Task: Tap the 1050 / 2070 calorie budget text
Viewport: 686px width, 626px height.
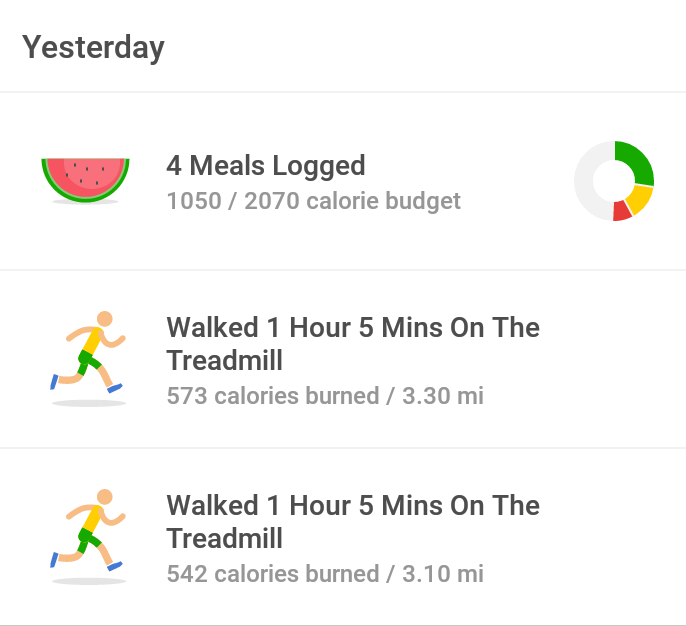Action: click(x=314, y=201)
